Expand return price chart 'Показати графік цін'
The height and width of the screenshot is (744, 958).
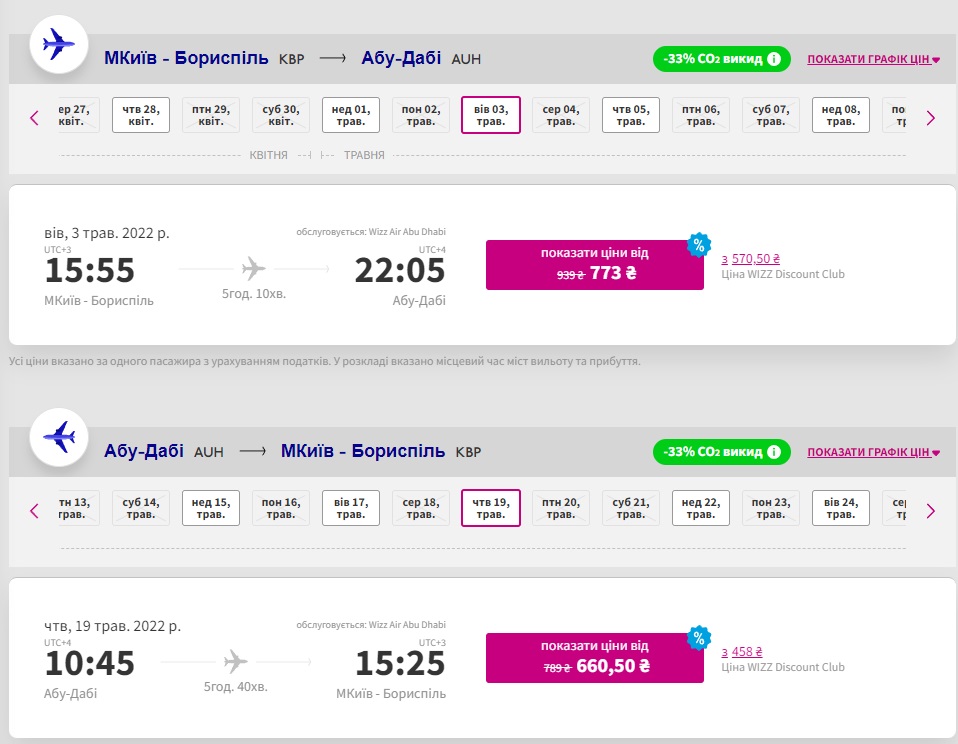click(x=873, y=452)
